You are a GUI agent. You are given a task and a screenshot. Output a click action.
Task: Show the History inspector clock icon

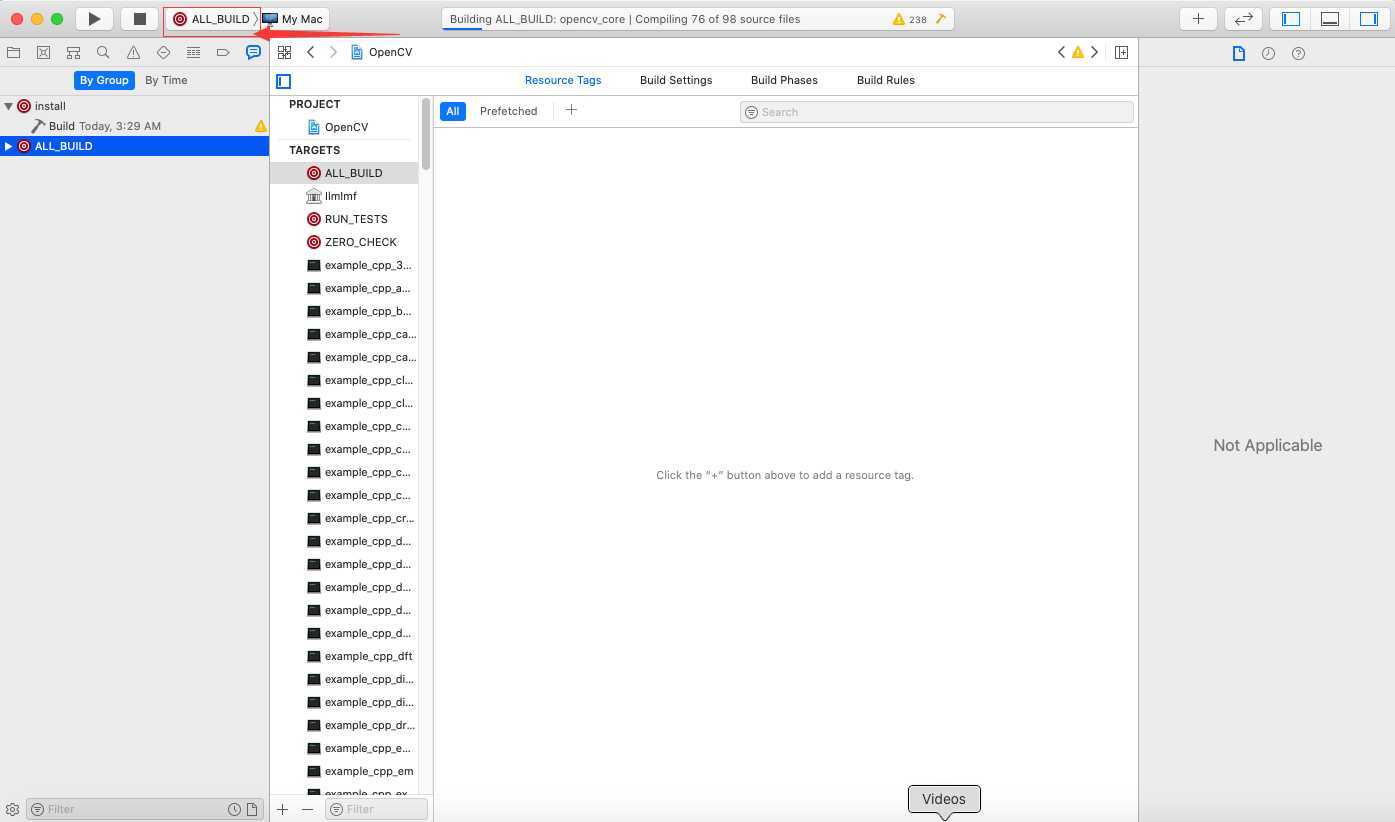click(1268, 53)
